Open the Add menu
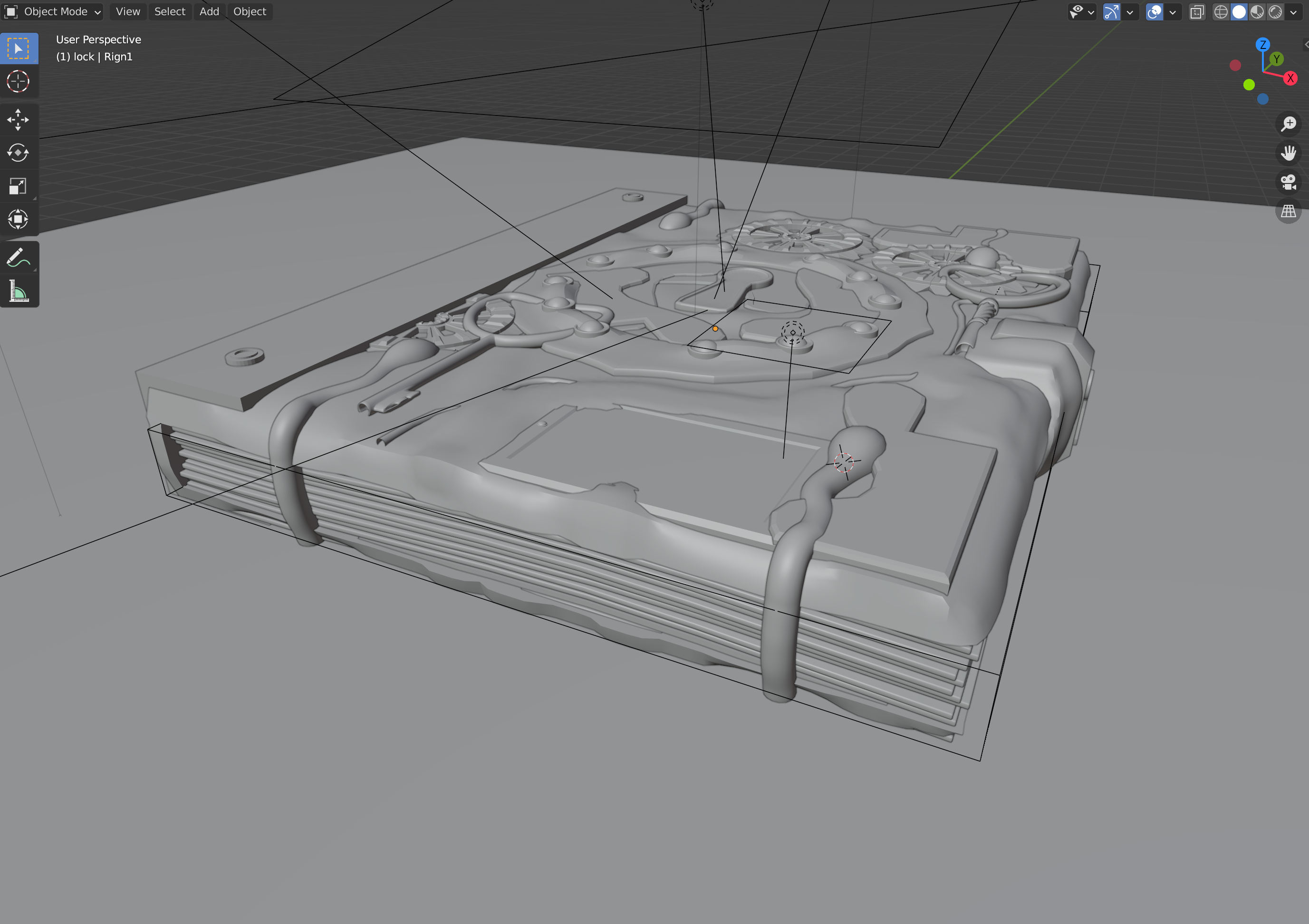 (209, 11)
